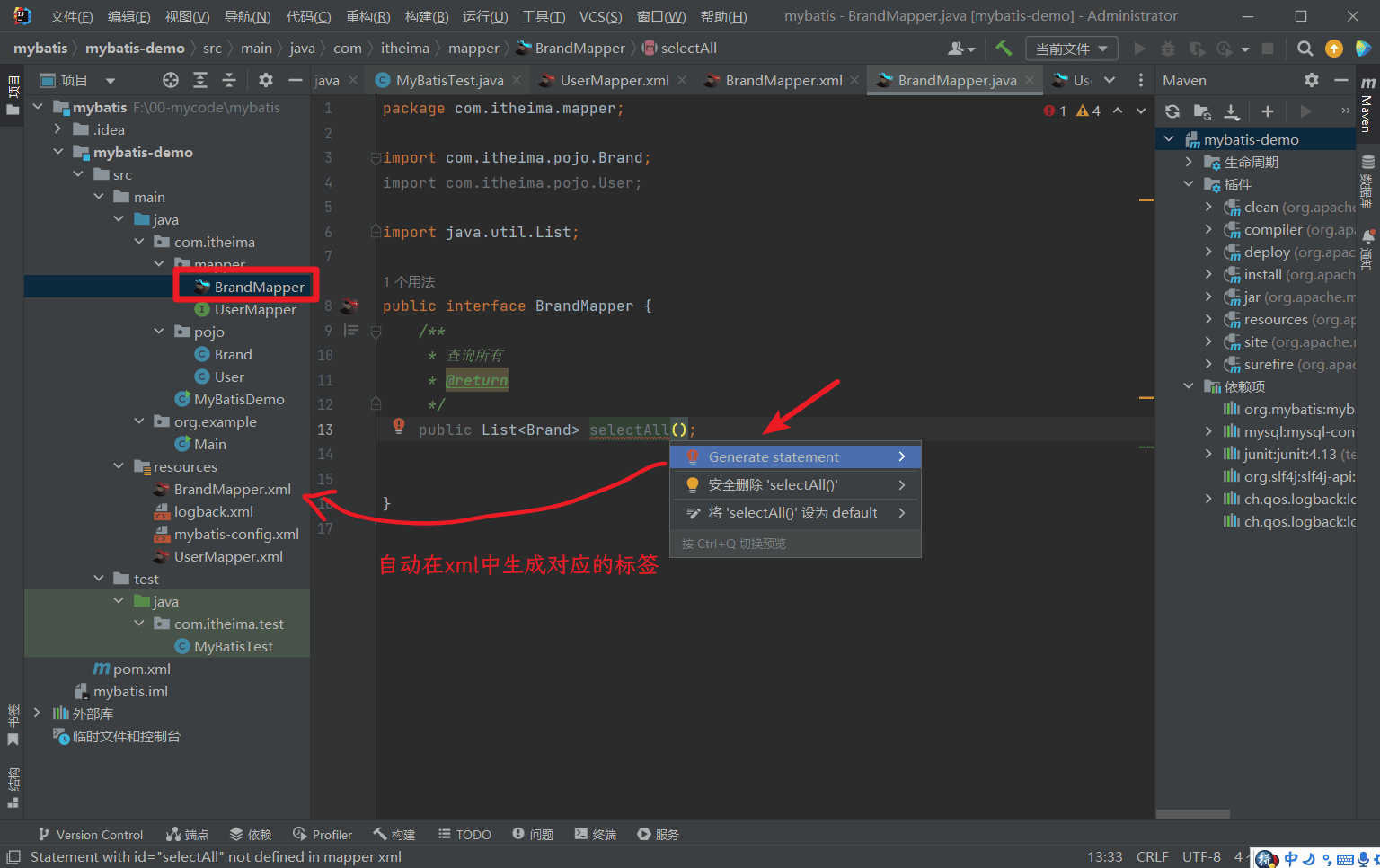Click the Maven add project plus icon
The width and height of the screenshot is (1380, 868).
coord(1267,111)
